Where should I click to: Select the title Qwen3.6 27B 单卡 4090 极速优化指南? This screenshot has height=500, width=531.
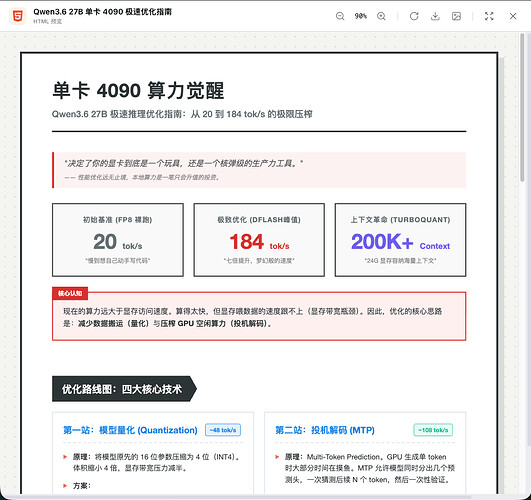pyautogui.click(x=102, y=12)
